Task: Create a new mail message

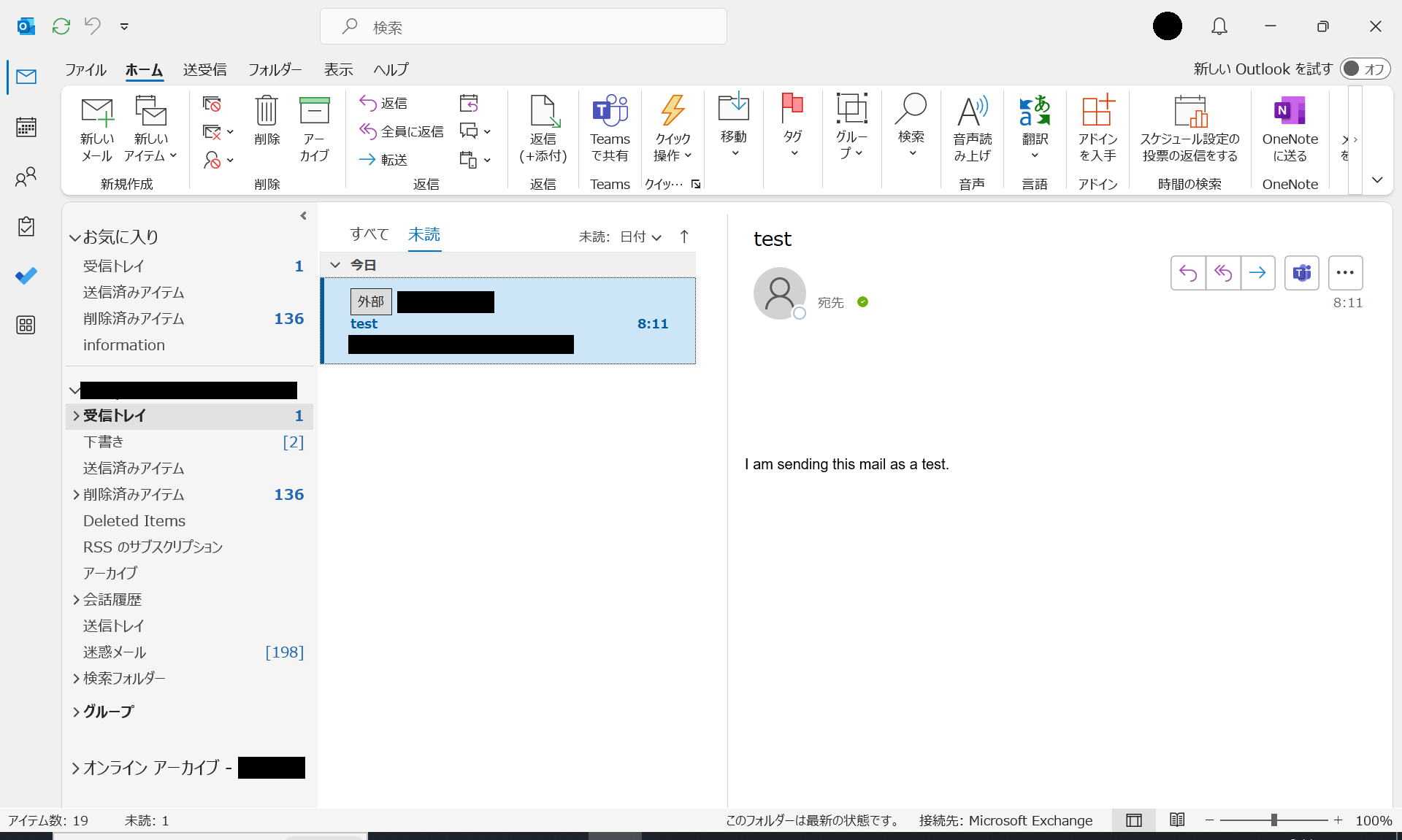Action: pos(96,129)
